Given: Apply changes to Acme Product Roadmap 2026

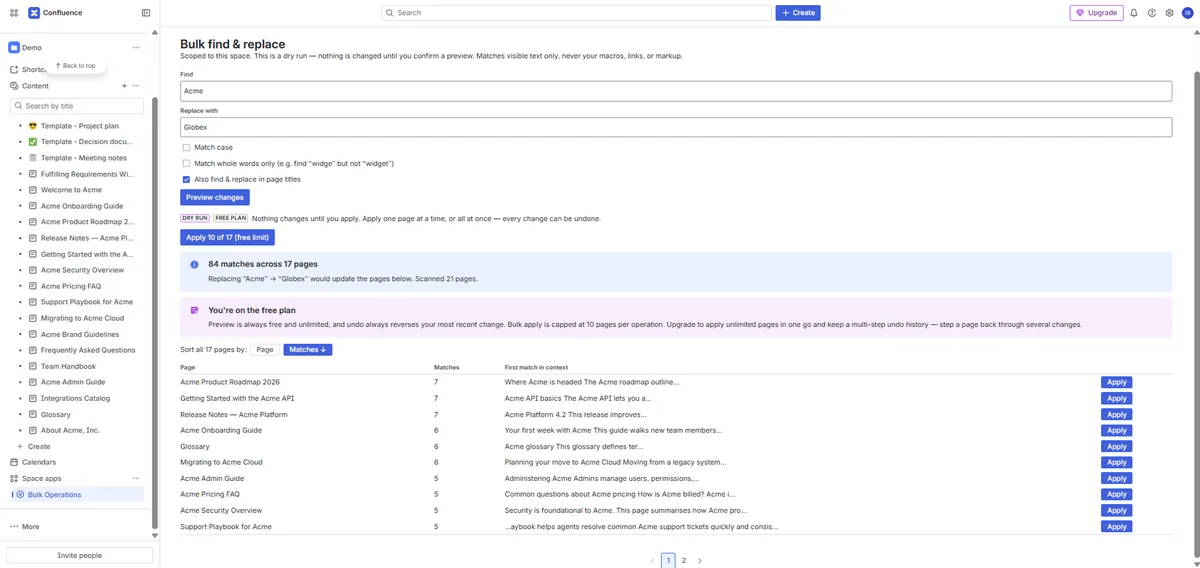Looking at the screenshot, I should click(x=1117, y=382).
